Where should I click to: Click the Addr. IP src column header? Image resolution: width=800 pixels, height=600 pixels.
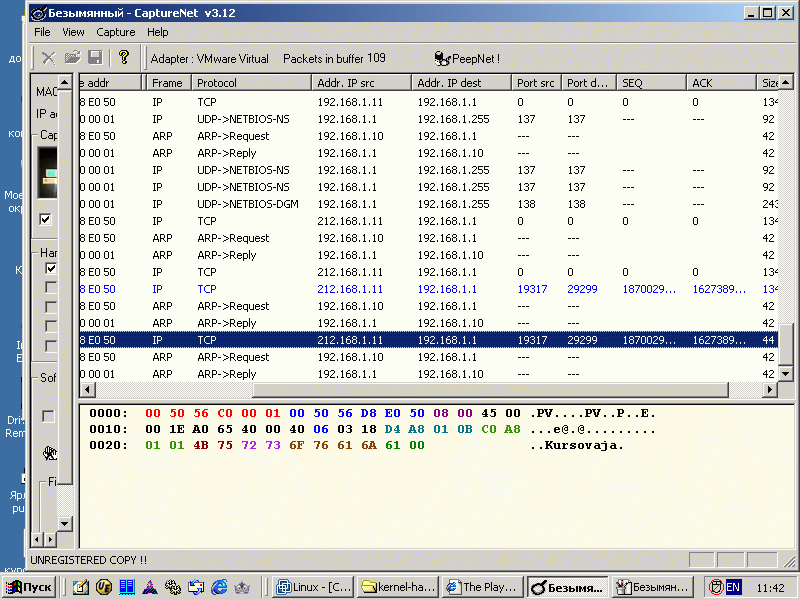pyautogui.click(x=360, y=83)
